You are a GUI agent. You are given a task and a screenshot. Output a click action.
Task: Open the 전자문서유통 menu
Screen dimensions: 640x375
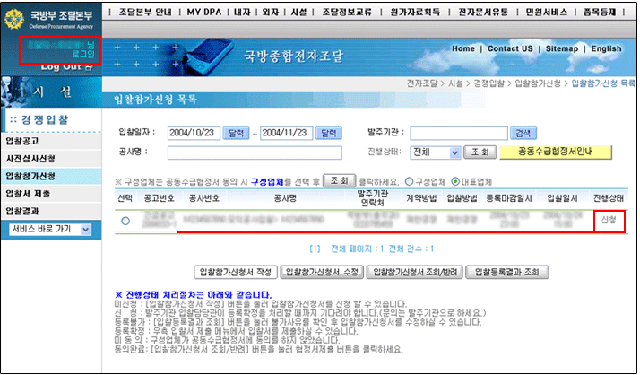[483, 12]
